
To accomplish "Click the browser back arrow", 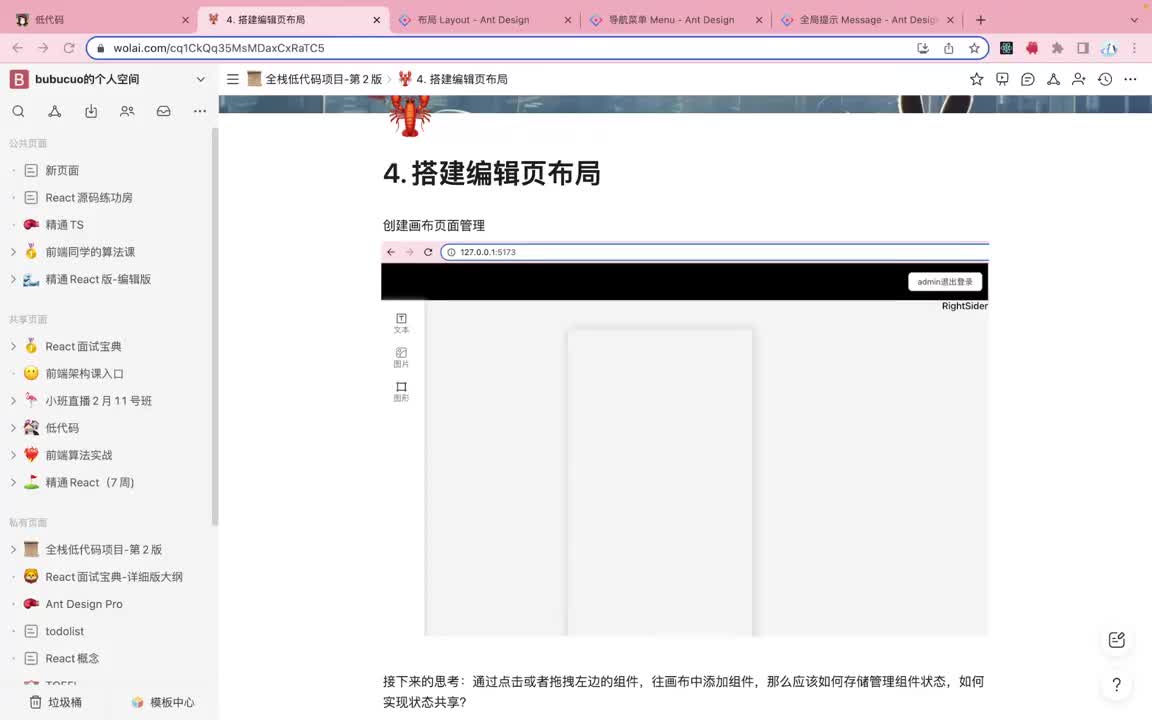I will coord(18,48).
